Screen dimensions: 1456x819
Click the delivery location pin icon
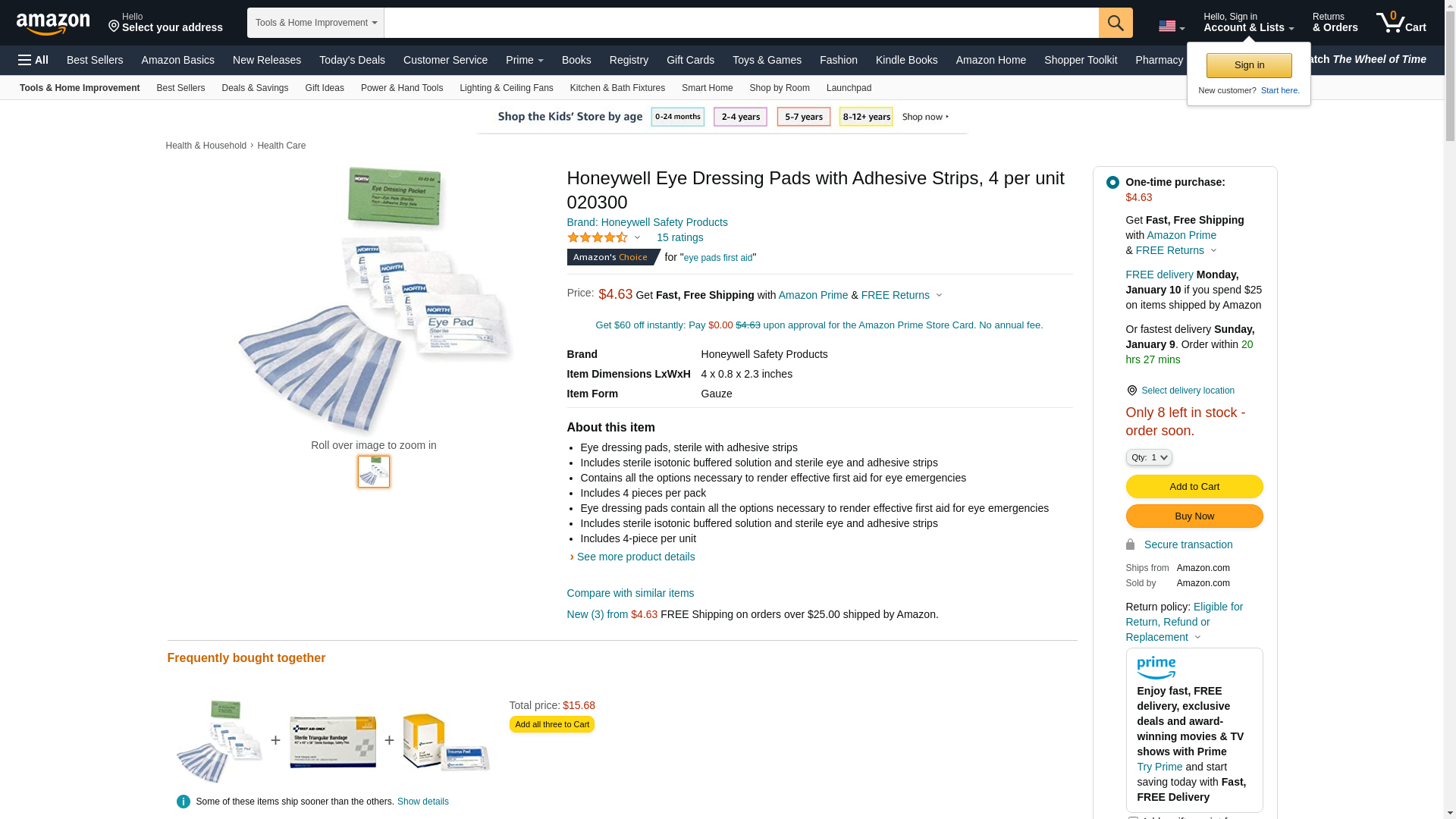1131,391
